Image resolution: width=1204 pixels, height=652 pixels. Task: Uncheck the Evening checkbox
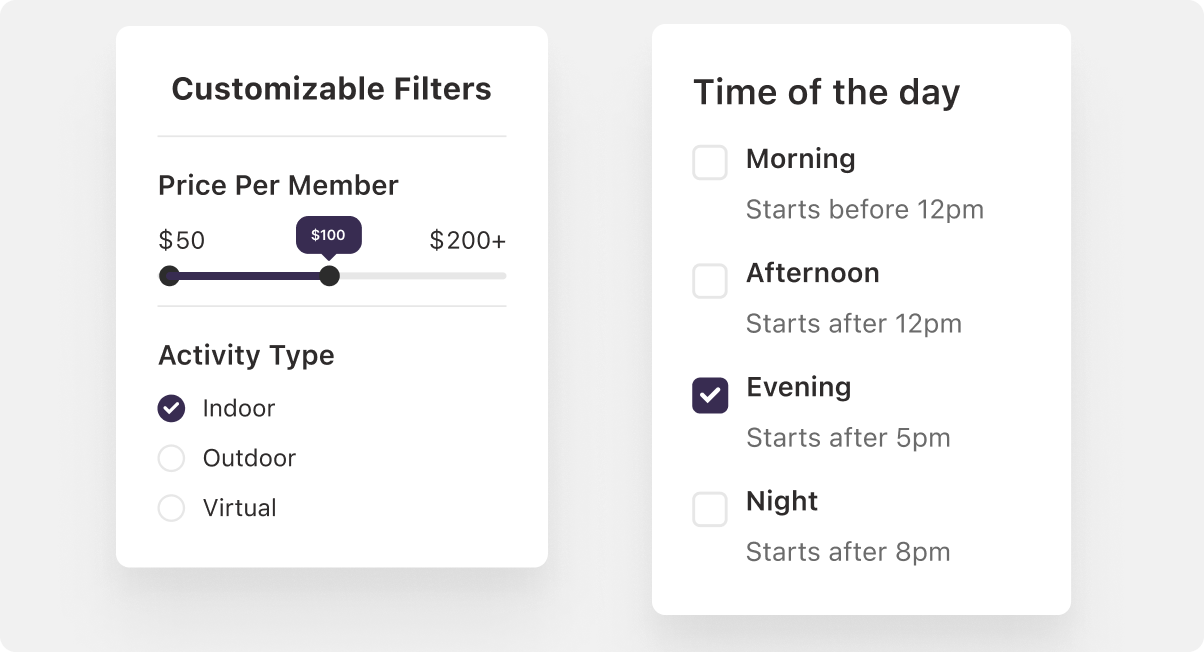(x=710, y=395)
